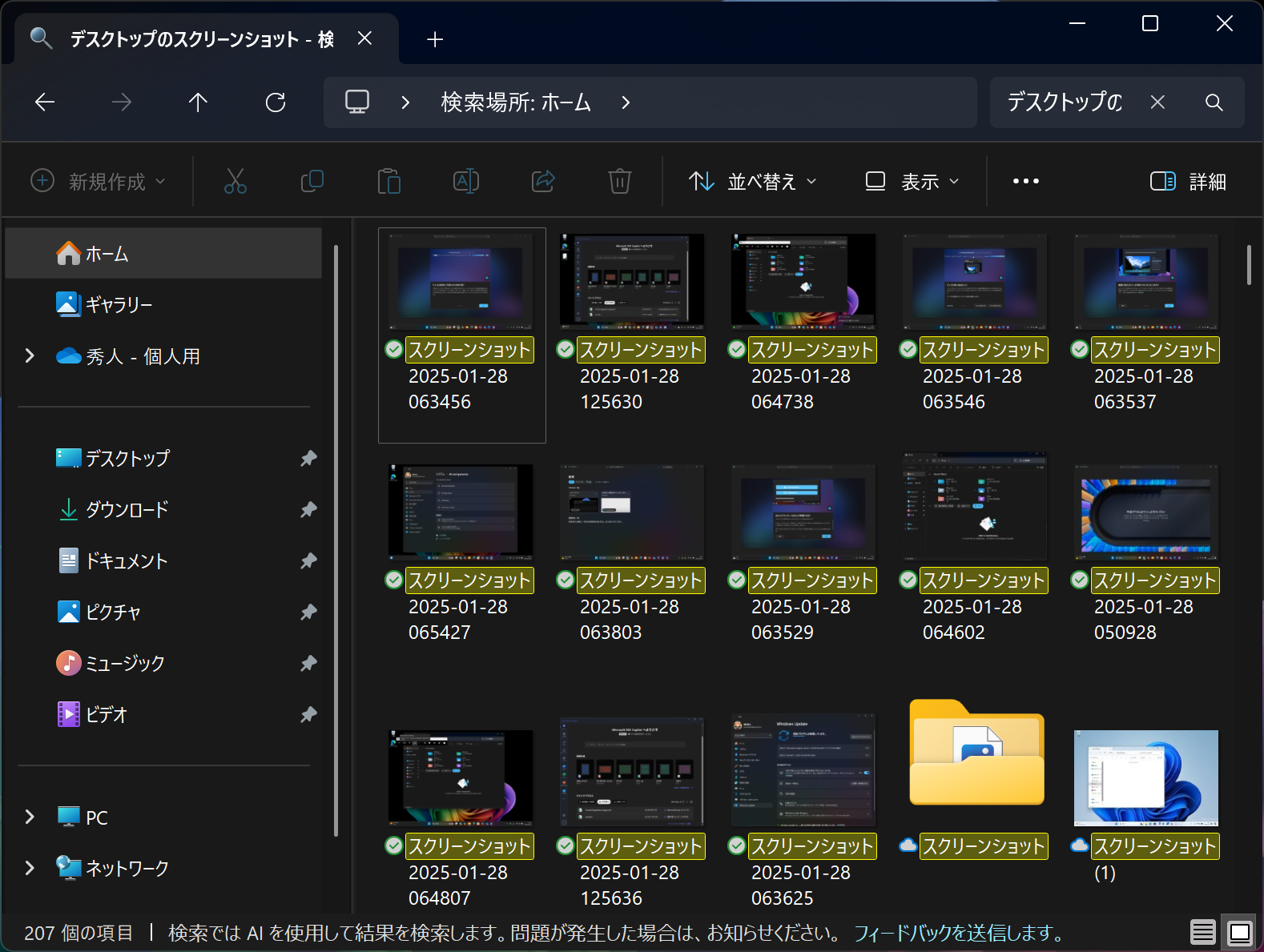Unpin Videos from quick access
1264x952 pixels.
pos(308,714)
